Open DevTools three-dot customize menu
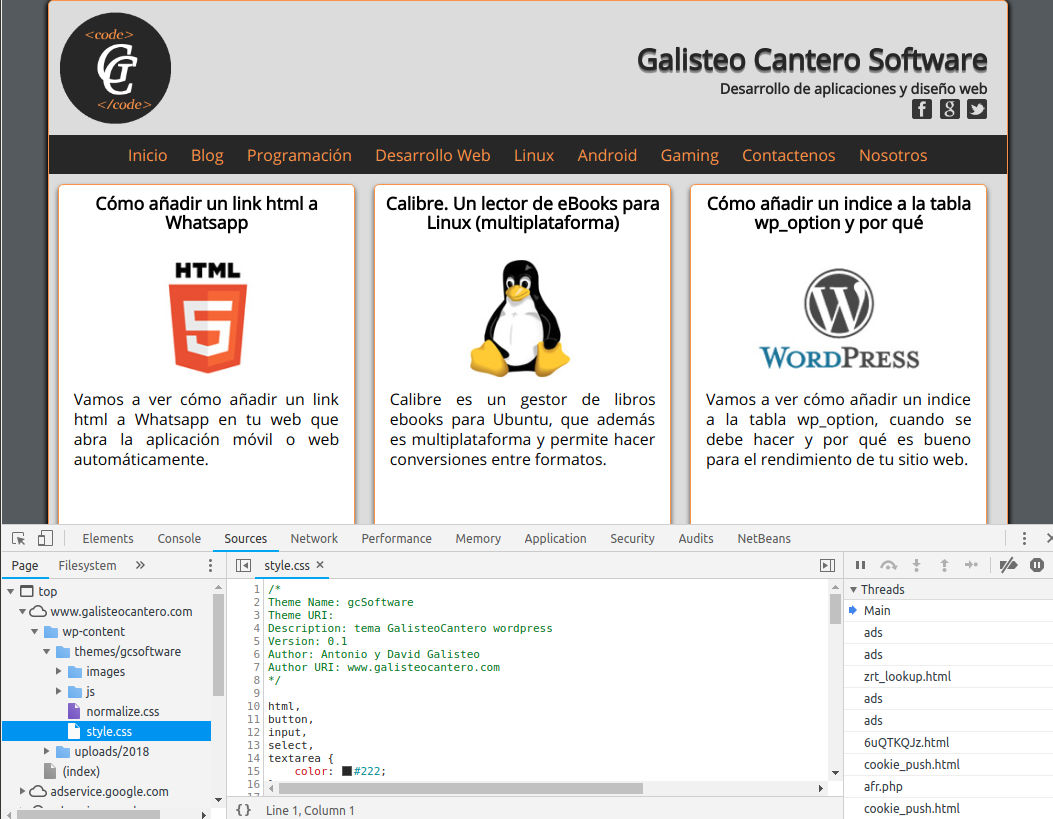Screen dimensions: 1053x819 (x=1023, y=538)
